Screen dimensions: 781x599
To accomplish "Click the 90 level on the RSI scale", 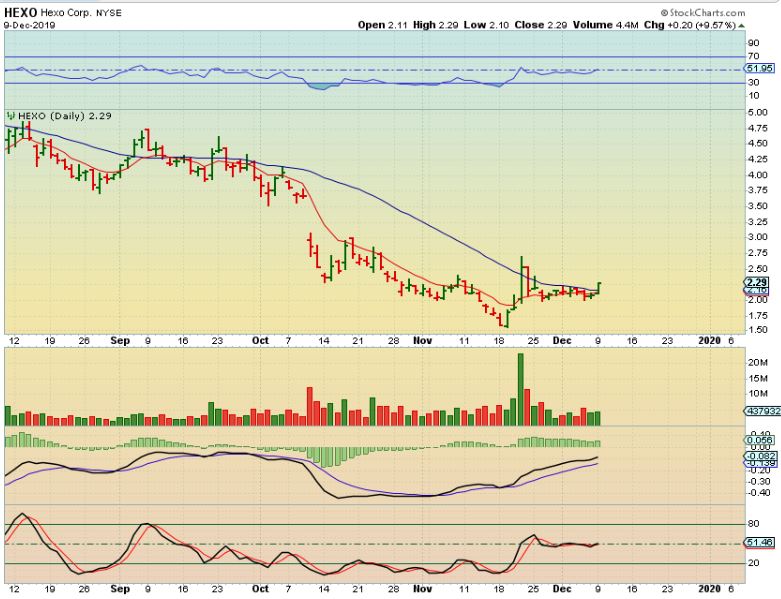I will click(x=753, y=43).
